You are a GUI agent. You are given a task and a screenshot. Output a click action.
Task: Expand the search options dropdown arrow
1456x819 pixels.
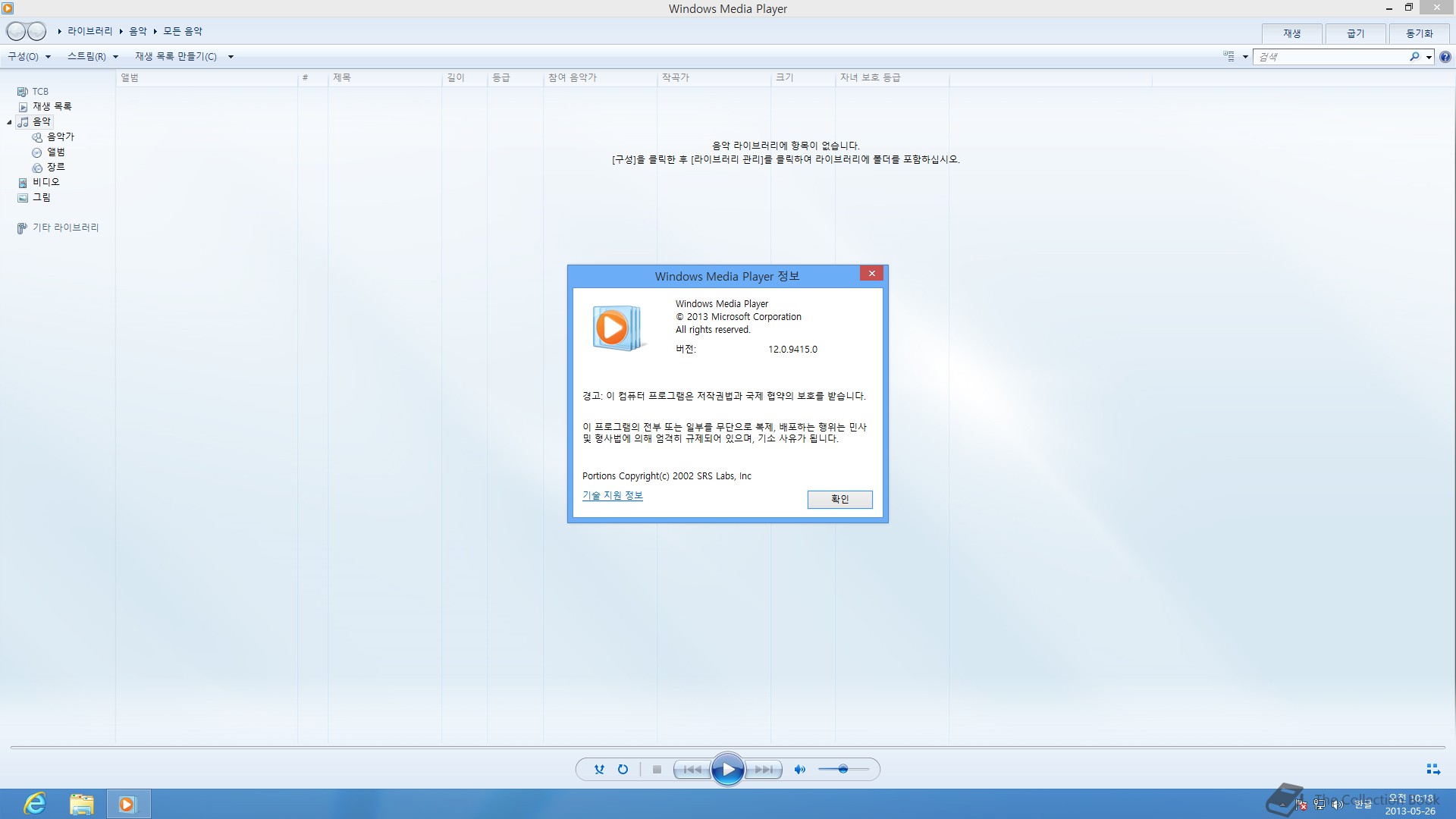pyautogui.click(x=1429, y=57)
